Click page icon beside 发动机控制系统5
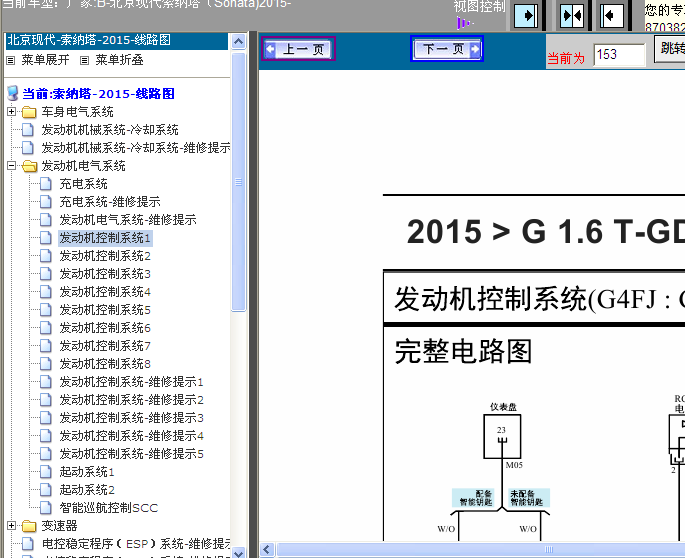This screenshot has height=558, width=685. pyautogui.click(x=45, y=309)
